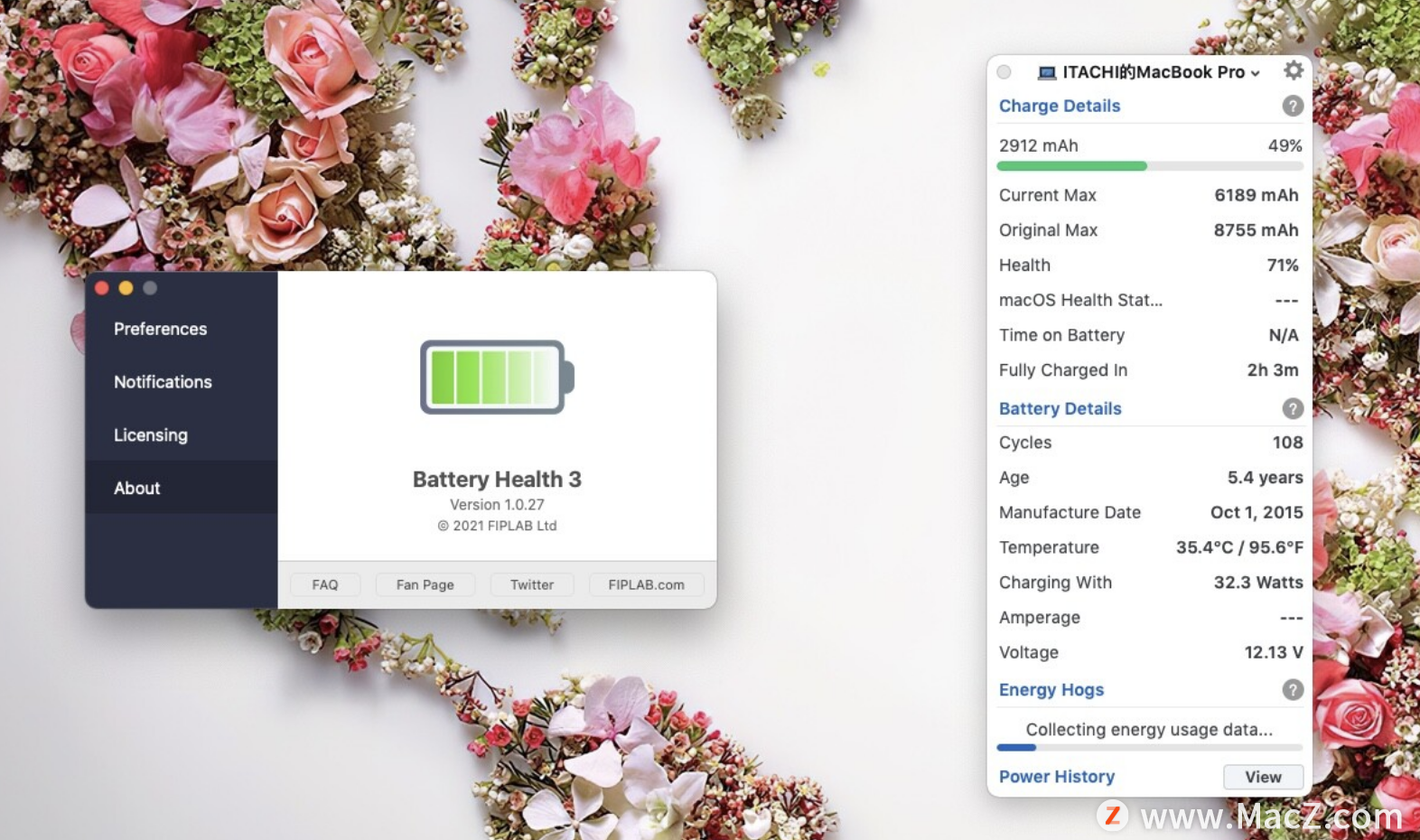Click the laptop icon beside device name
The image size is (1420, 840).
point(1047,72)
